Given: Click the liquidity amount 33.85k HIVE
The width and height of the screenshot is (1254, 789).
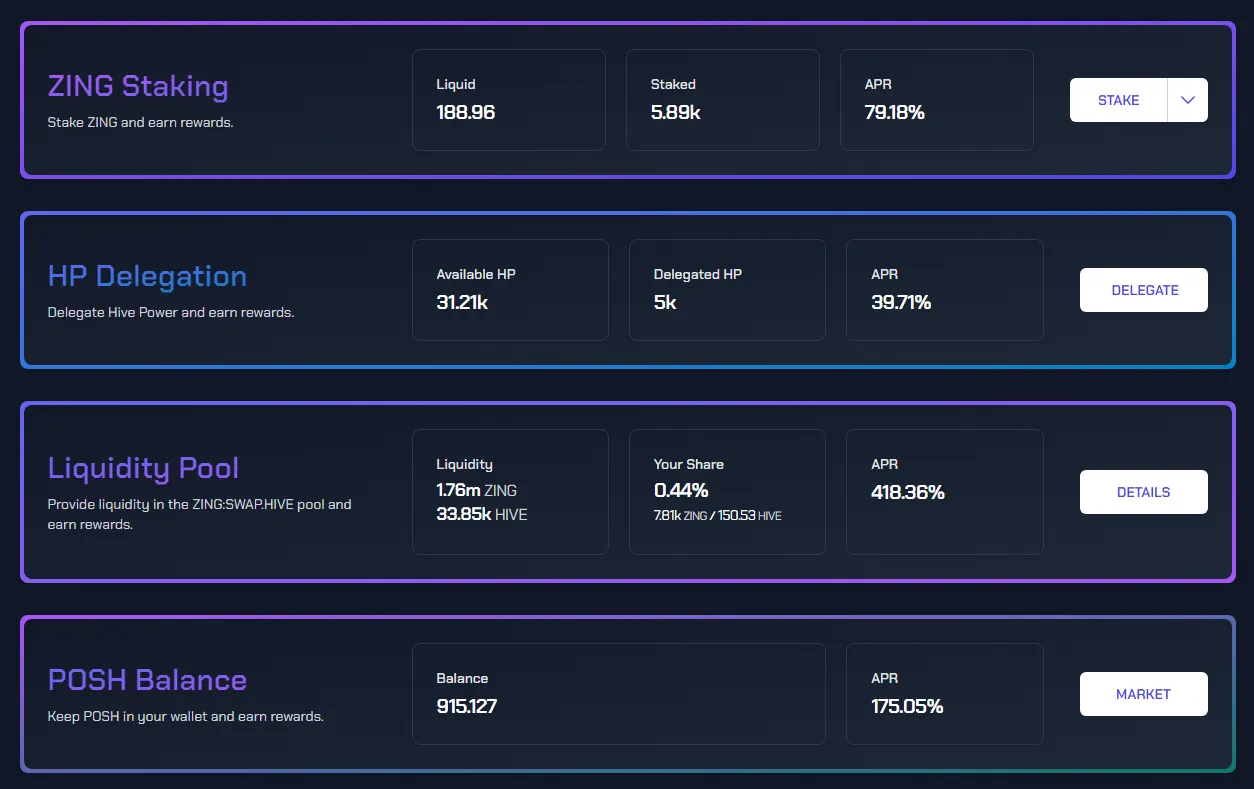Looking at the screenshot, I should [x=482, y=514].
